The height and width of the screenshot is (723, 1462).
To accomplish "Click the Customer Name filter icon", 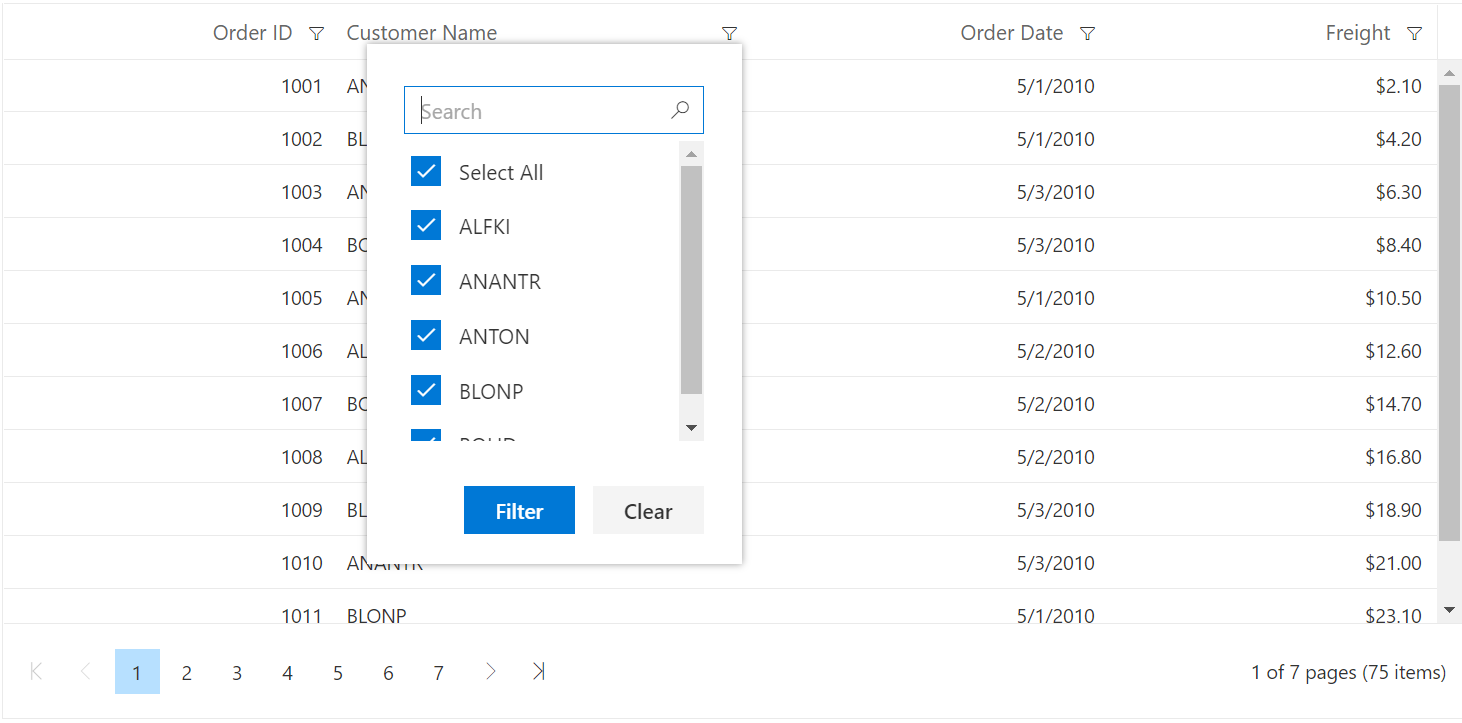I will point(729,34).
